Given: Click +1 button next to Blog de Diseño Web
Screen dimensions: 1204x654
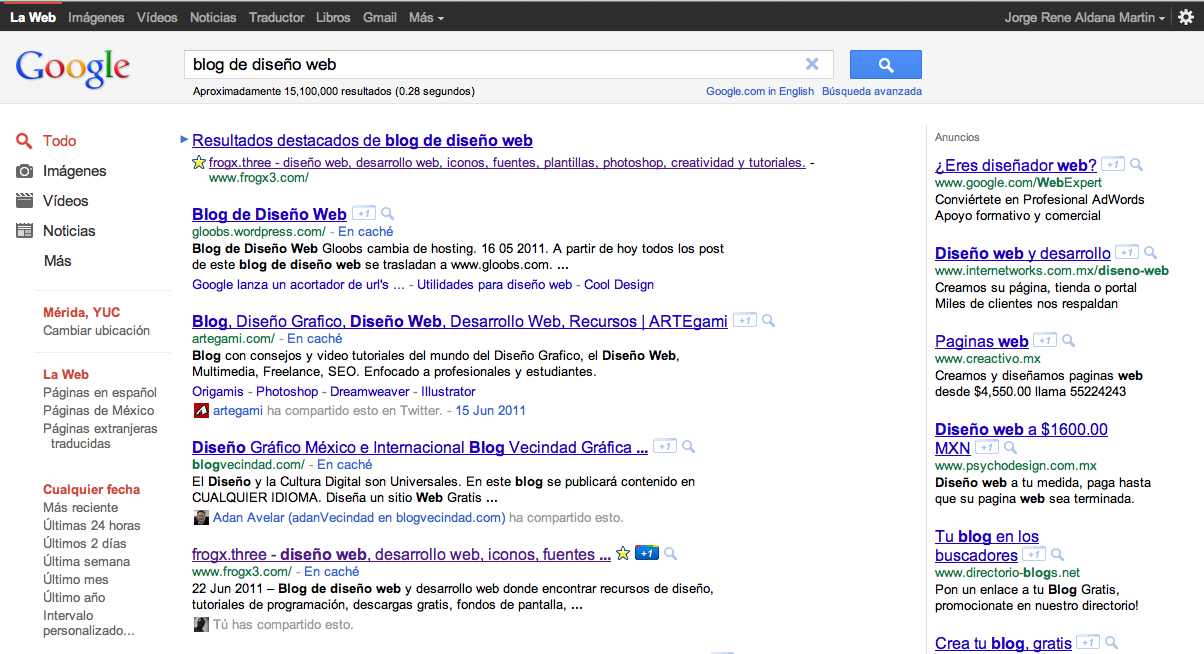Looking at the screenshot, I should 364,214.
